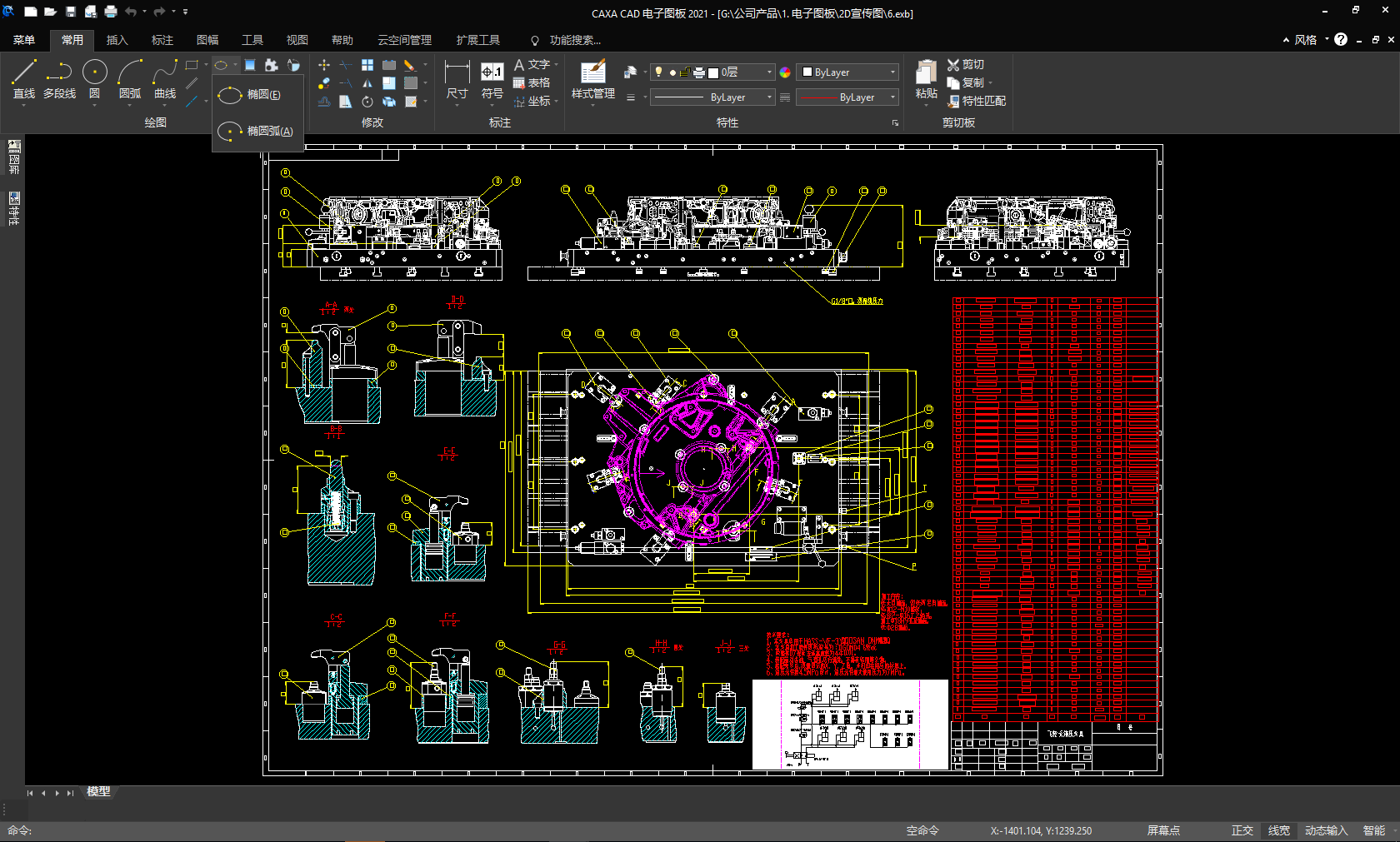1400x842 pixels.
Task: Click the 功能搜索 search field
Action: tap(574, 40)
